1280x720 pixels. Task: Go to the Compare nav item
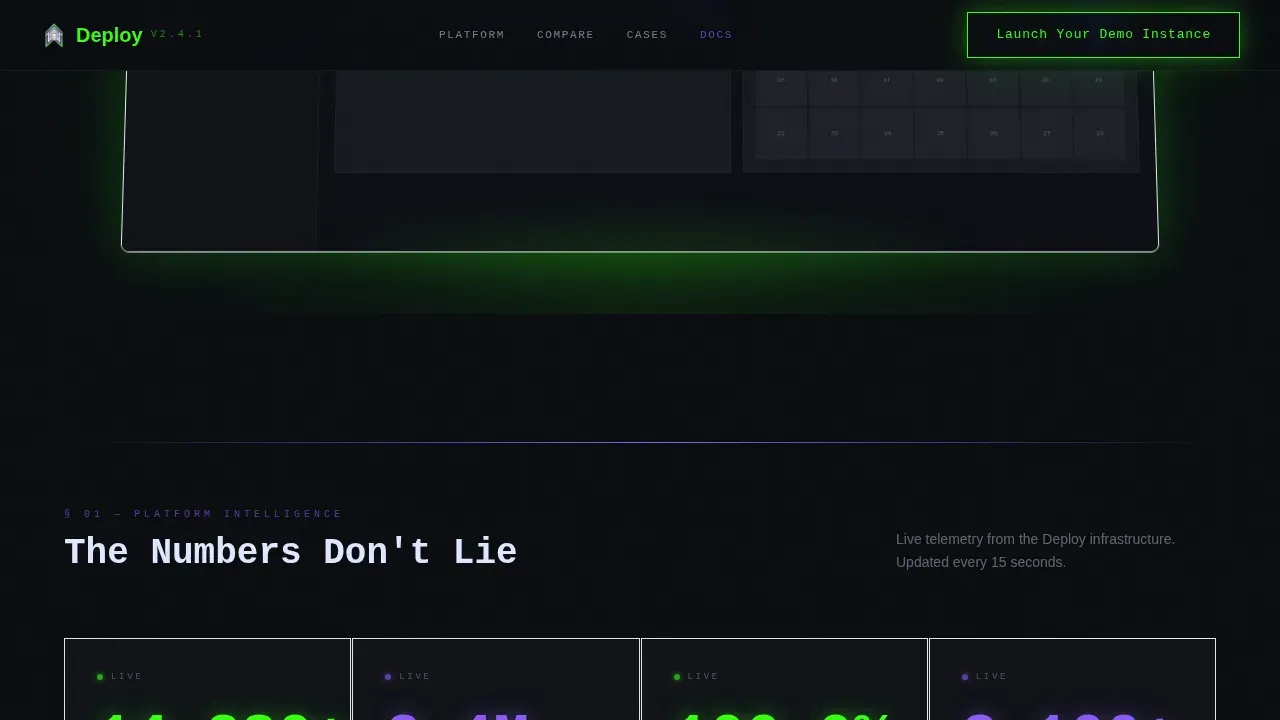tap(565, 35)
